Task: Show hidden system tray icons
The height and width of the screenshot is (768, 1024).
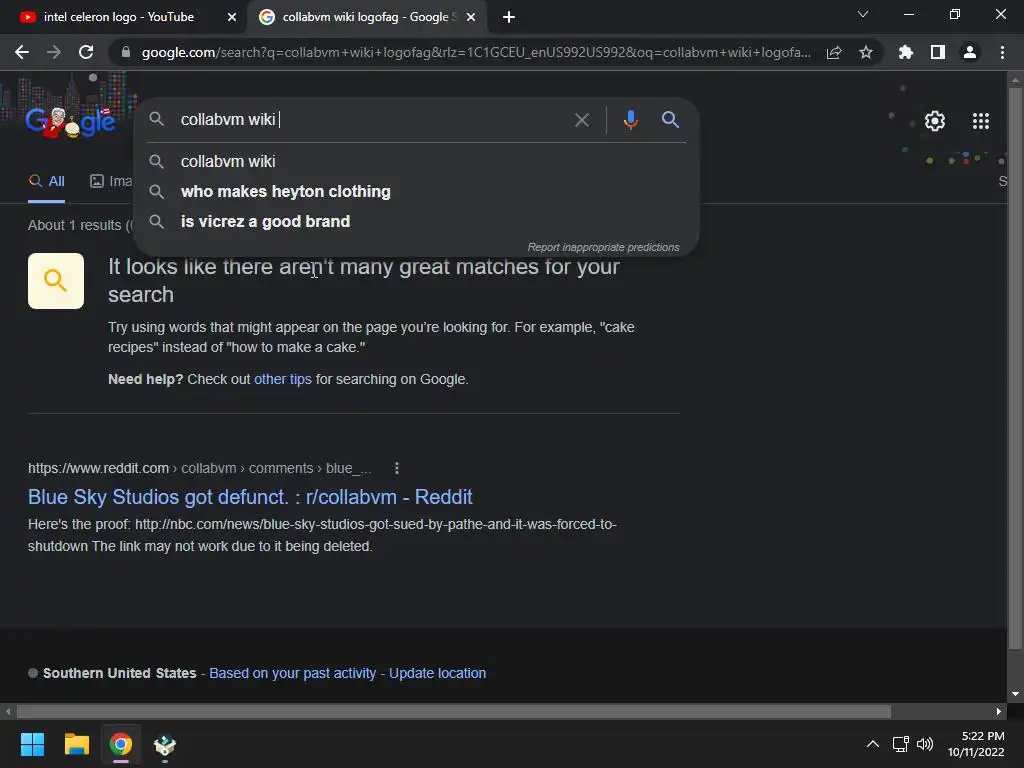Action: [872, 744]
